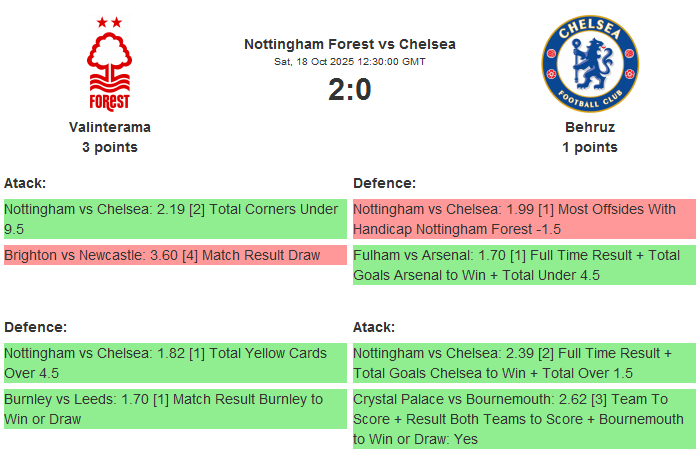
Task: Open the Nottingham Forest vs Chelsea match title
Action: tap(349, 44)
